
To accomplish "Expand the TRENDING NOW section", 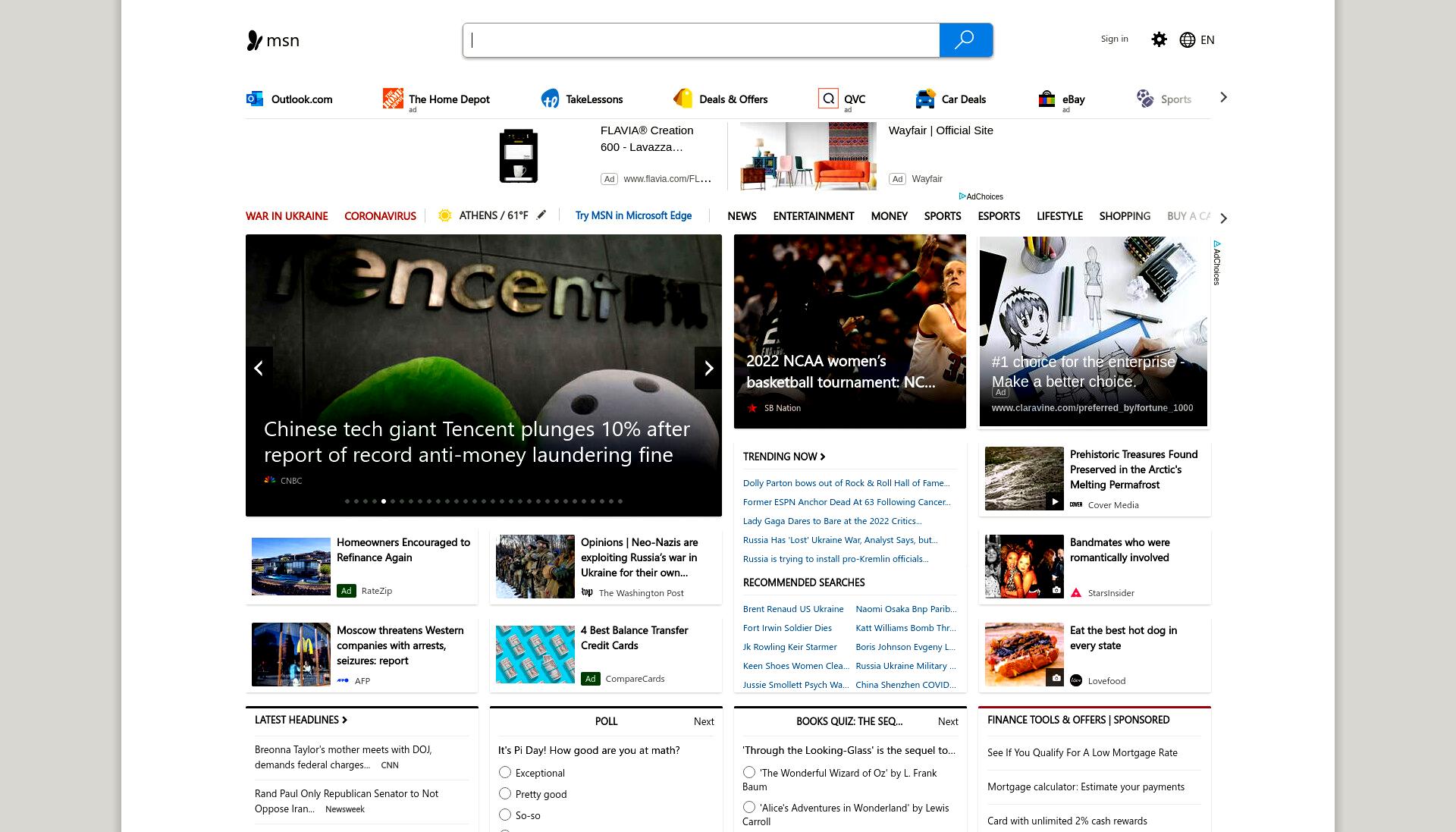I will [784, 457].
